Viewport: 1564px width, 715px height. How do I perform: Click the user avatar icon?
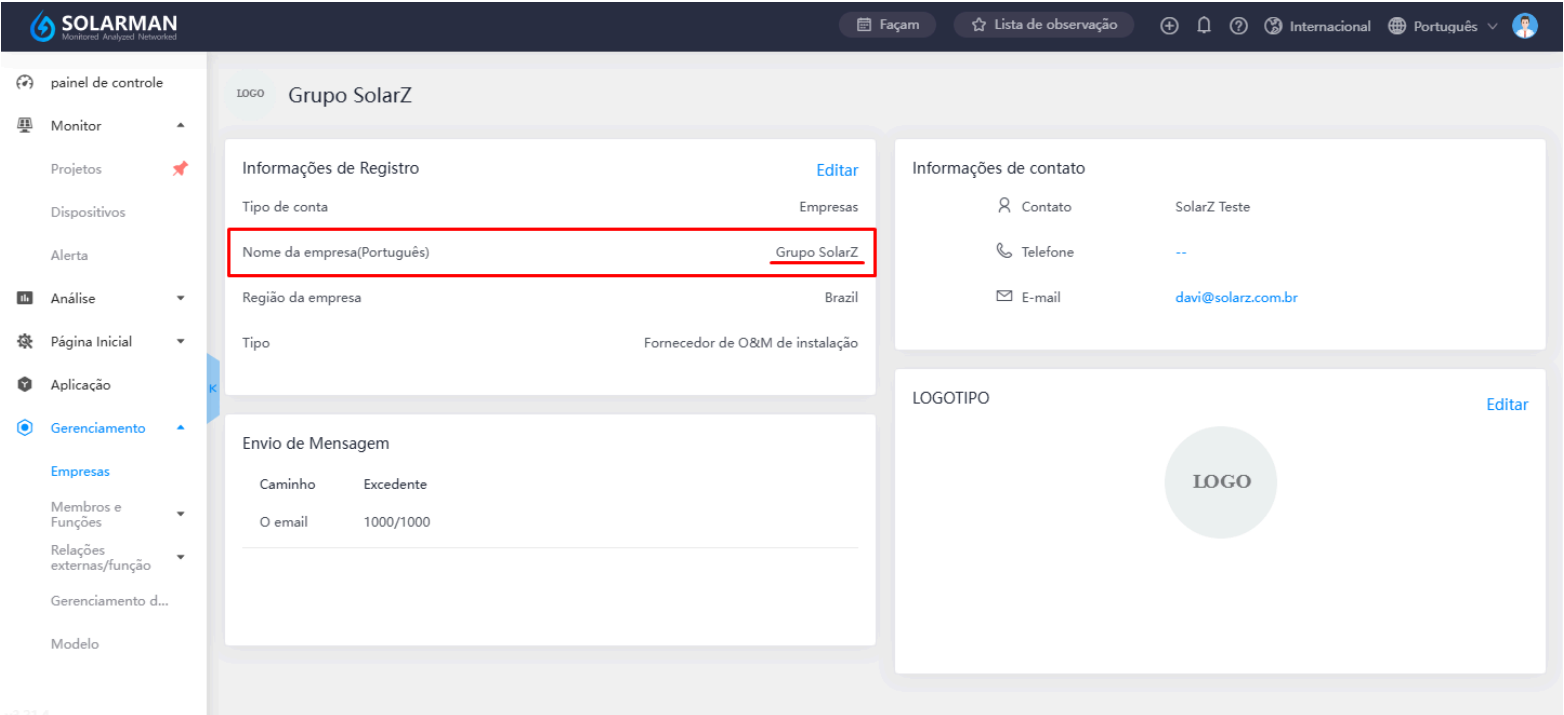(x=1525, y=26)
